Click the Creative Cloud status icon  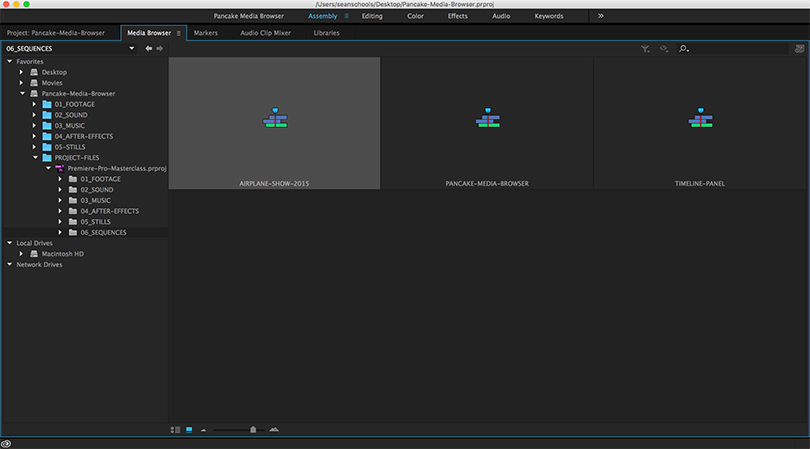(x=6, y=443)
